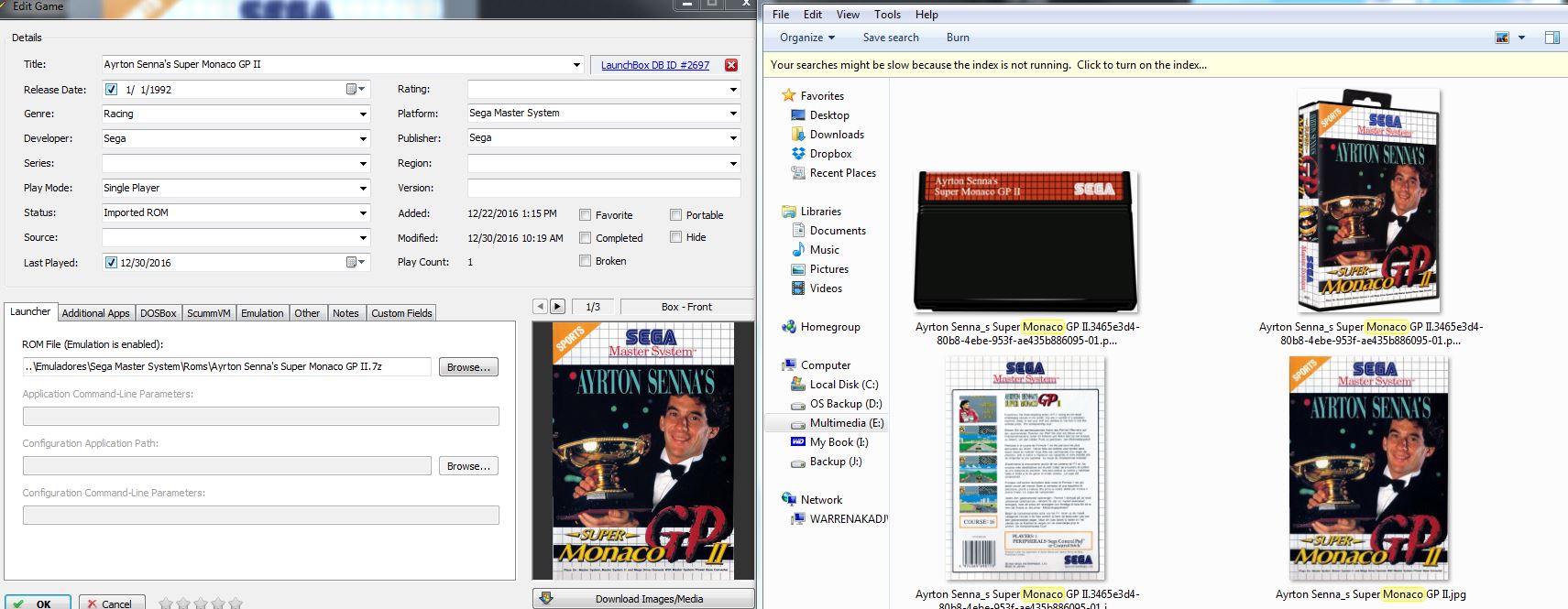Toggle the Explorer preview pane
The width and height of the screenshot is (1568, 609).
coord(1552,38)
